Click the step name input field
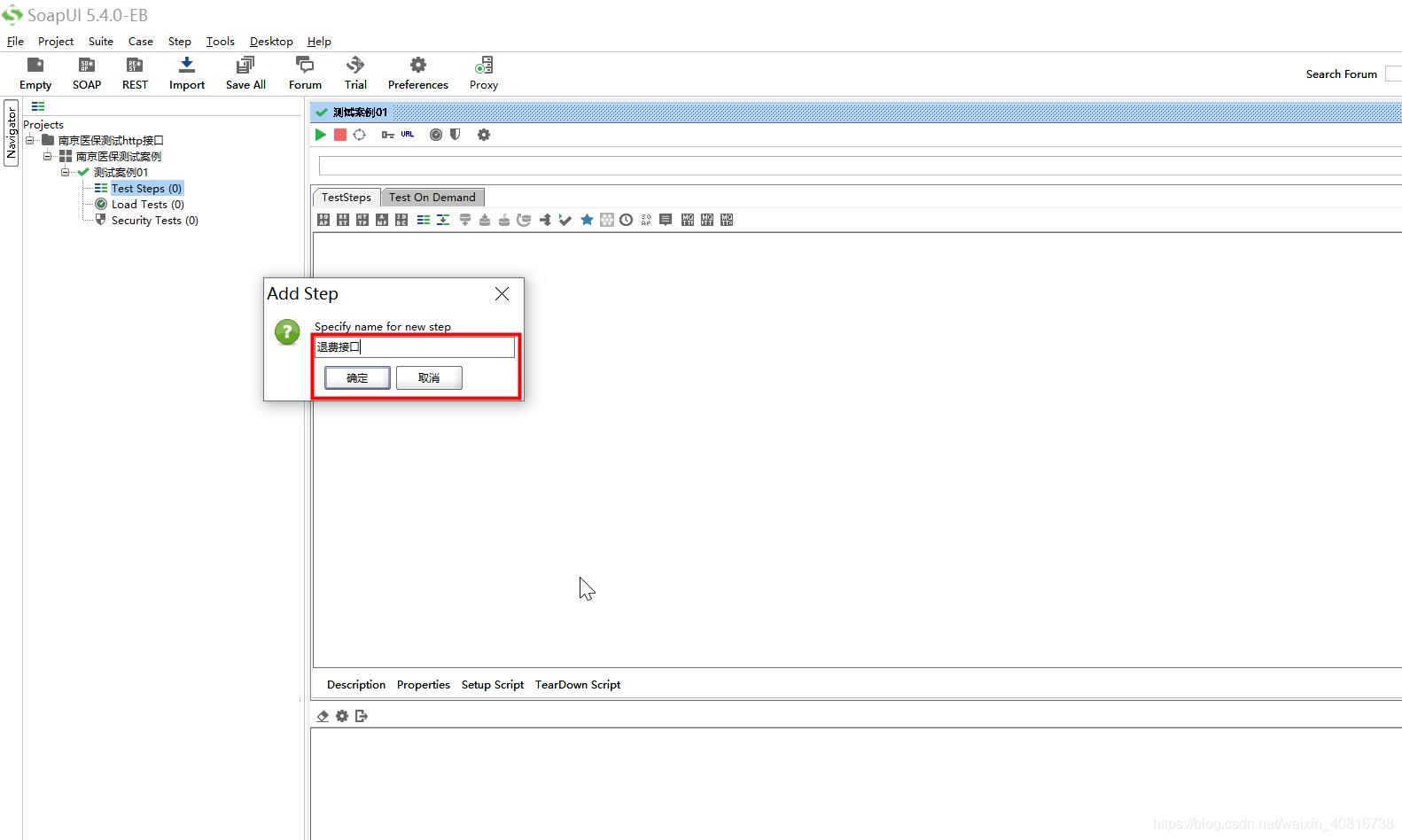 tap(415, 346)
